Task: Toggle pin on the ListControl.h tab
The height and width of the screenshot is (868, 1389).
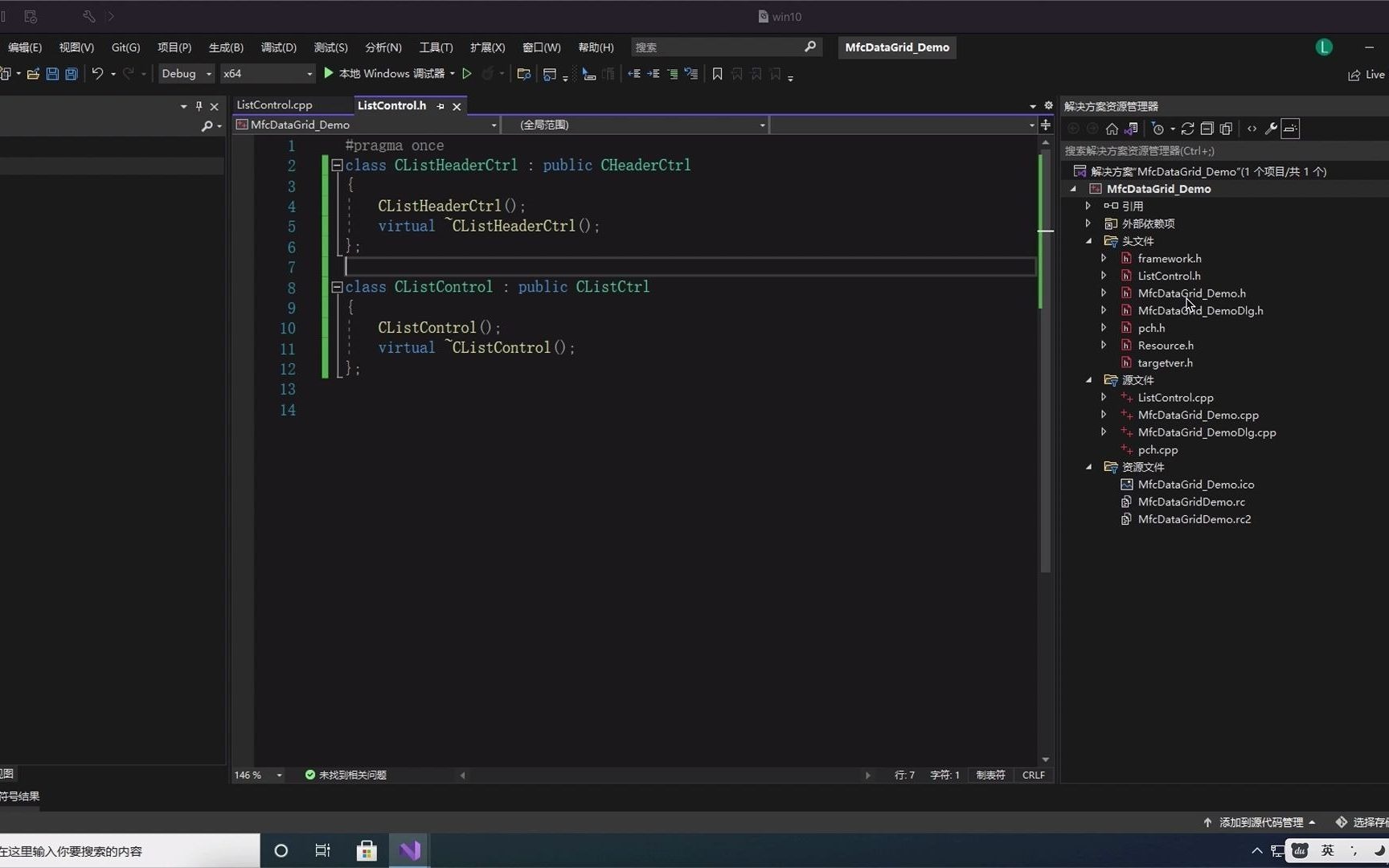Action: [x=440, y=106]
